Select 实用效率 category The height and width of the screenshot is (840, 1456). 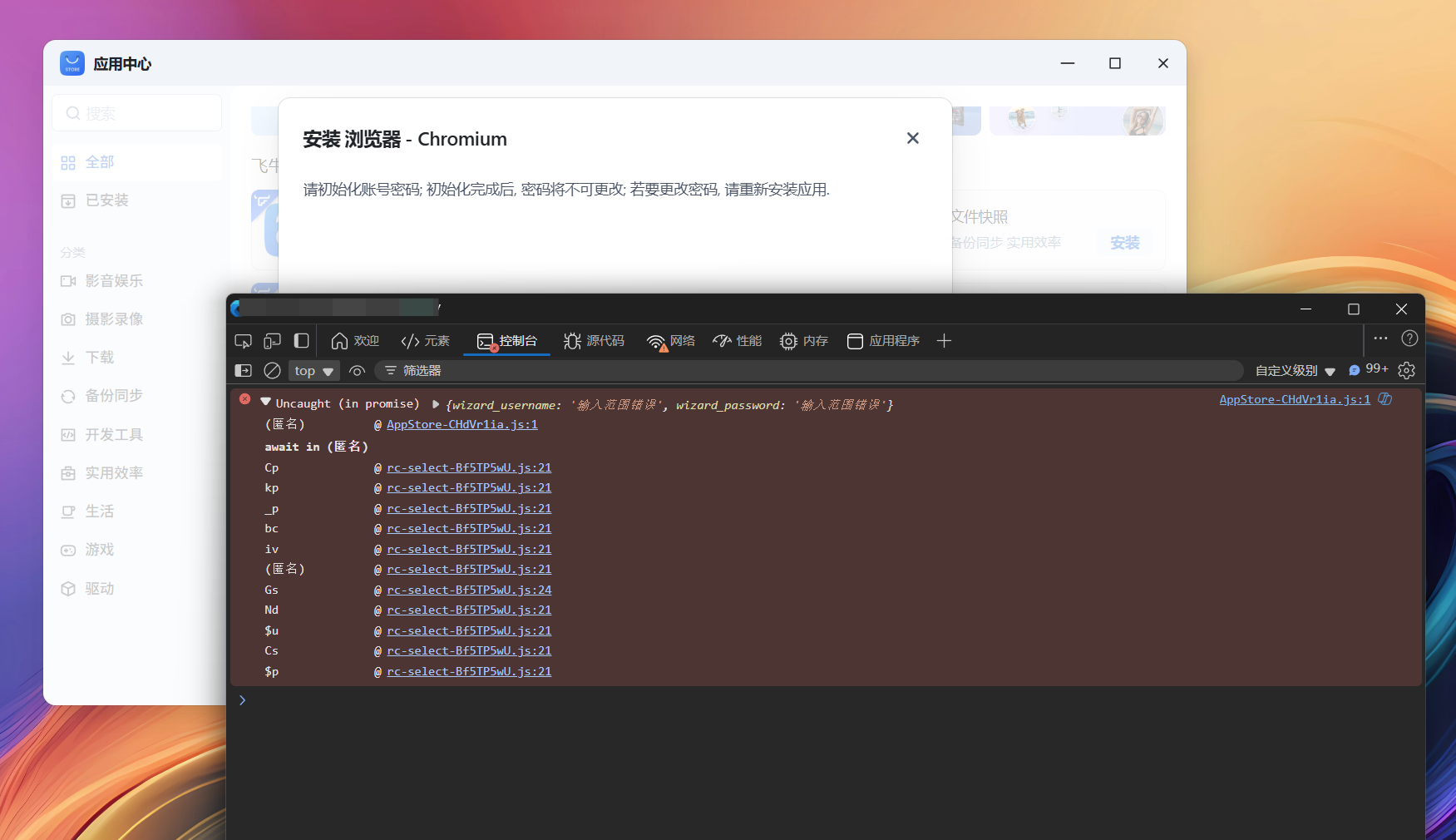click(137, 473)
